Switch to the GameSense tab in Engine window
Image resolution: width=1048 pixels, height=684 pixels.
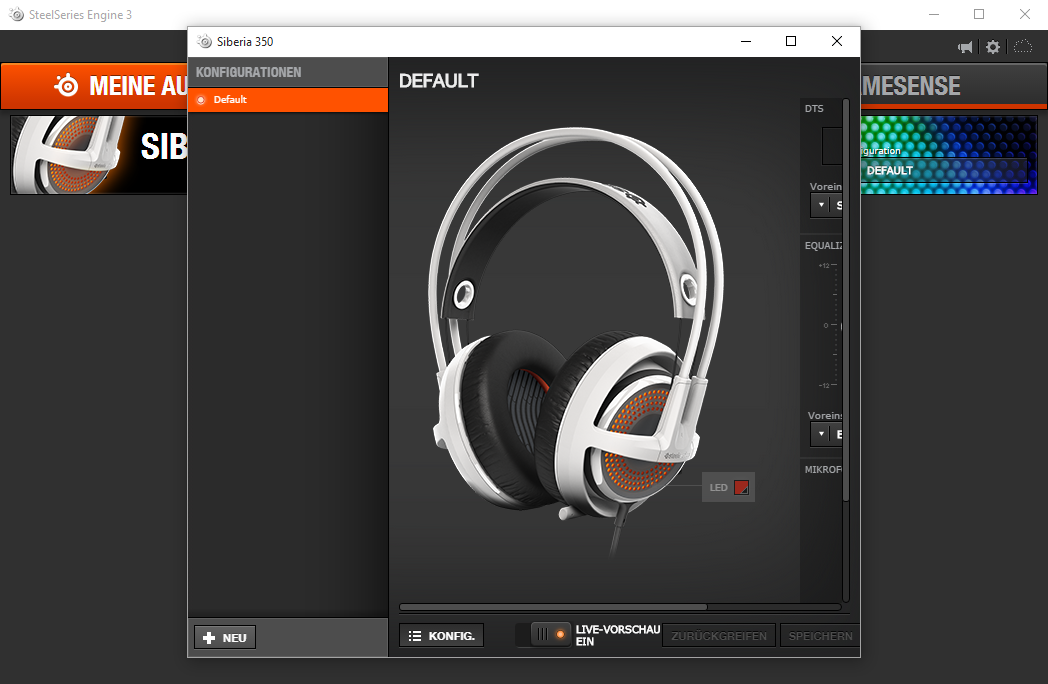pos(954,86)
